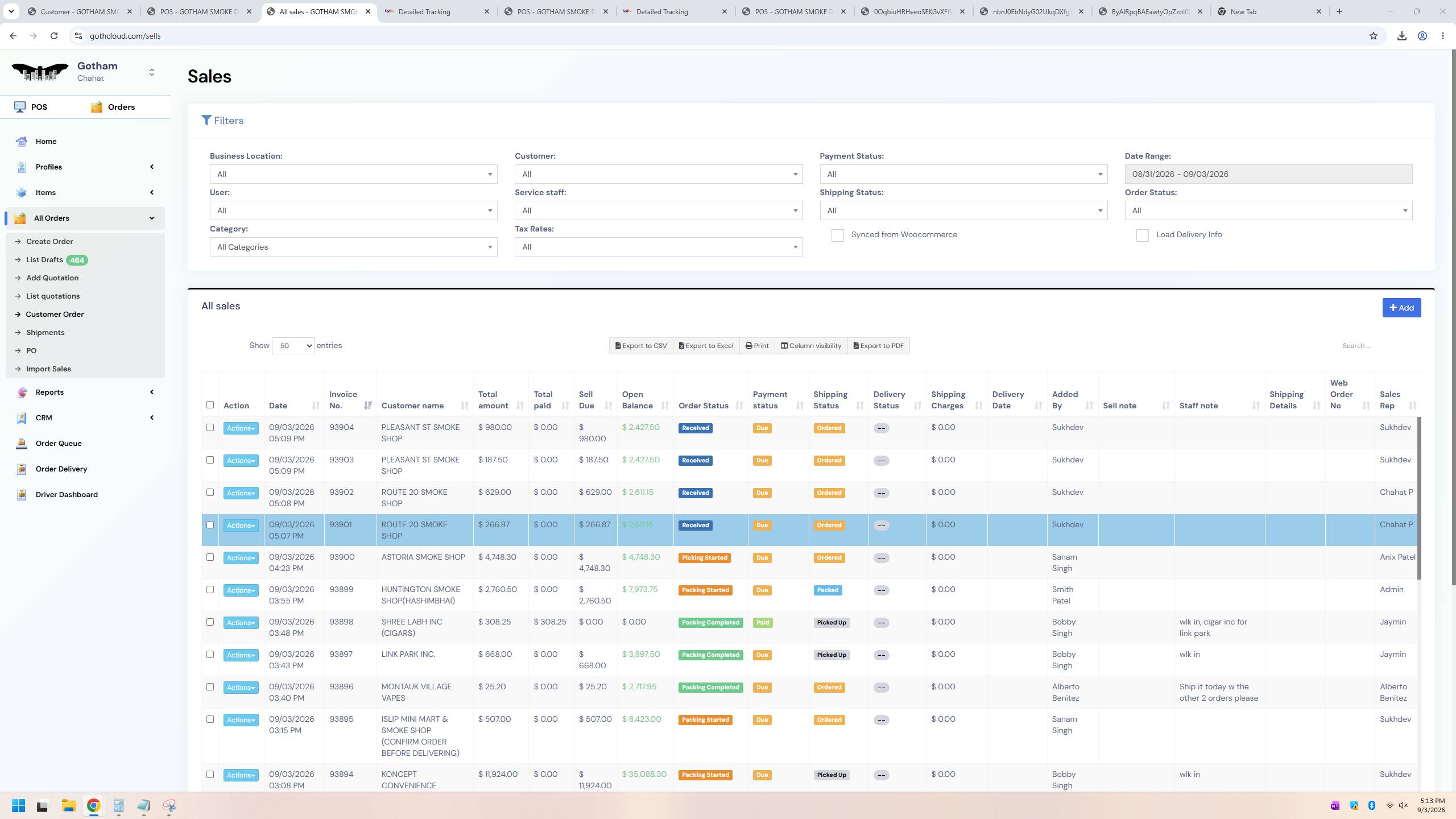This screenshot has width=1456, height=819.
Task: Bookmark this page with star icon
Action: tap(1374, 36)
